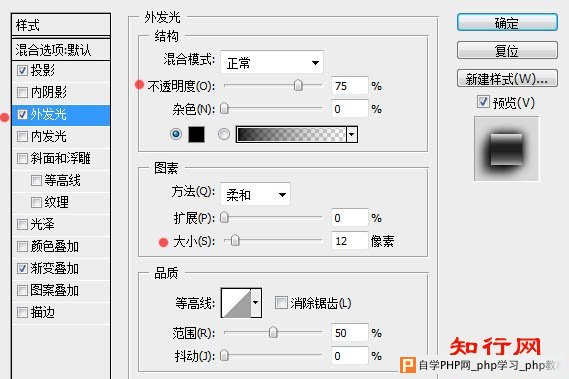Click the gradient preview bar
The height and width of the screenshot is (379, 569).
pyautogui.click(x=291, y=134)
